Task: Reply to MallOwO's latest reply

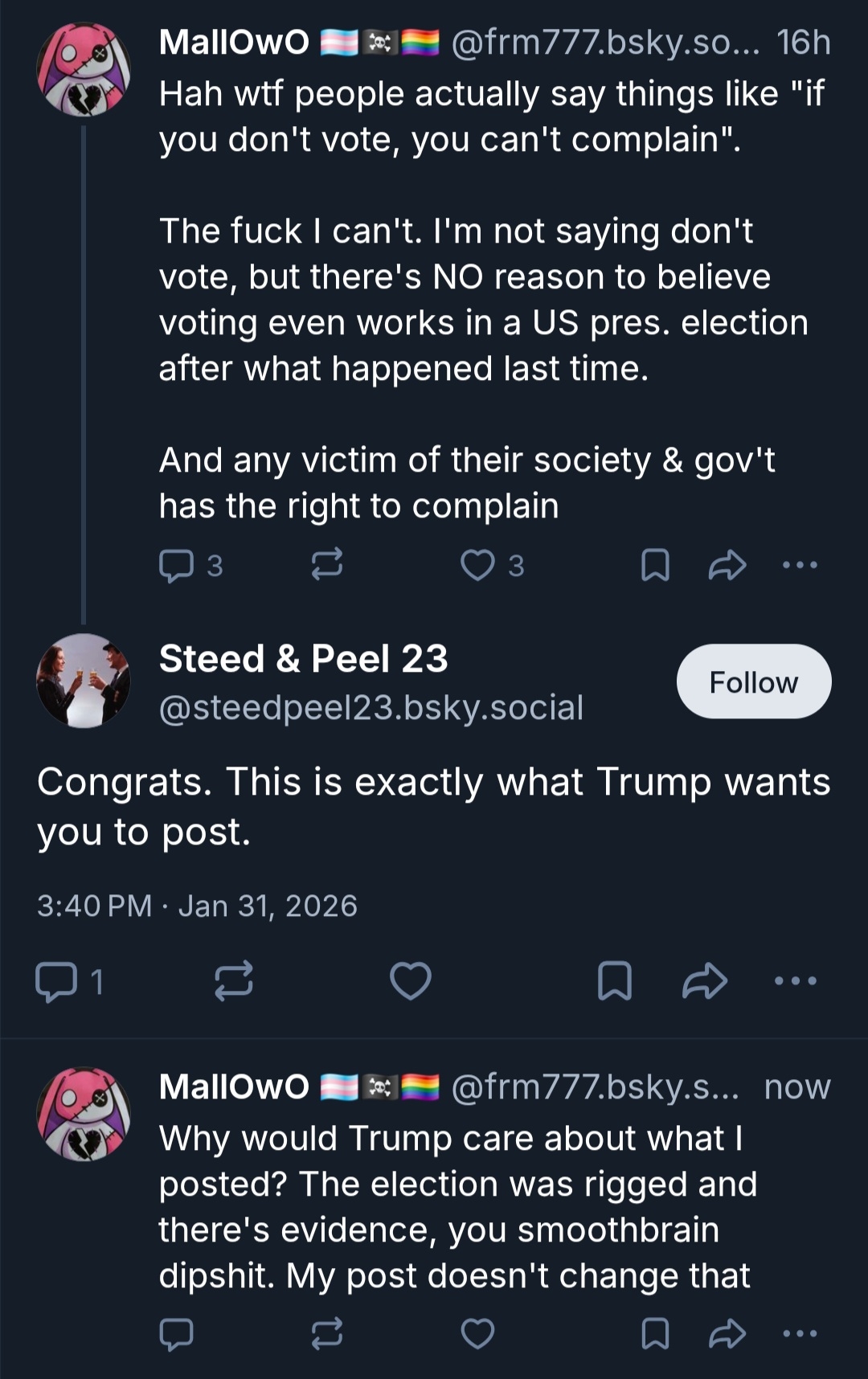Action: (x=177, y=1334)
